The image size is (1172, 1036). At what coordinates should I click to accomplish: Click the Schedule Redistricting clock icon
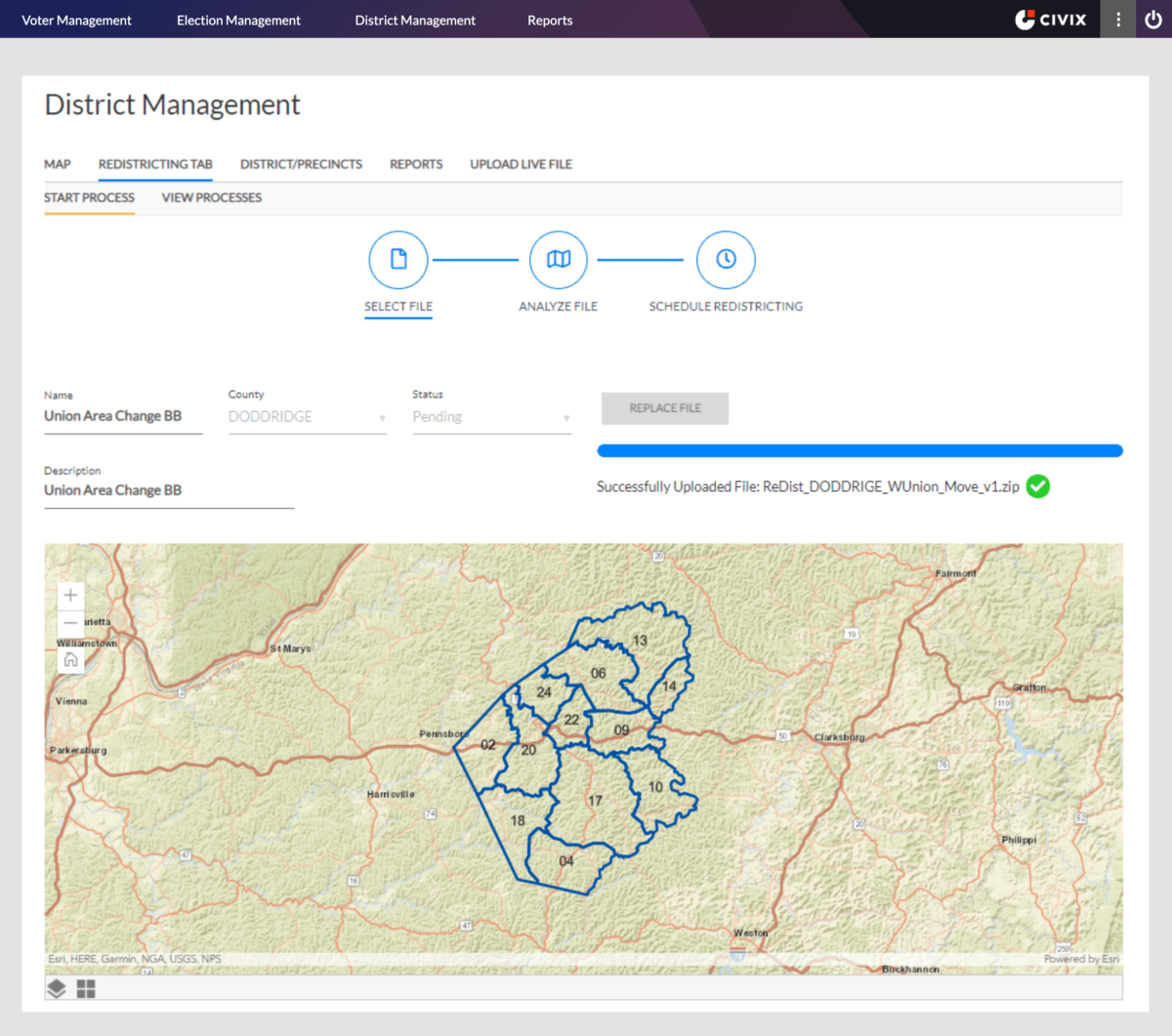coord(726,260)
